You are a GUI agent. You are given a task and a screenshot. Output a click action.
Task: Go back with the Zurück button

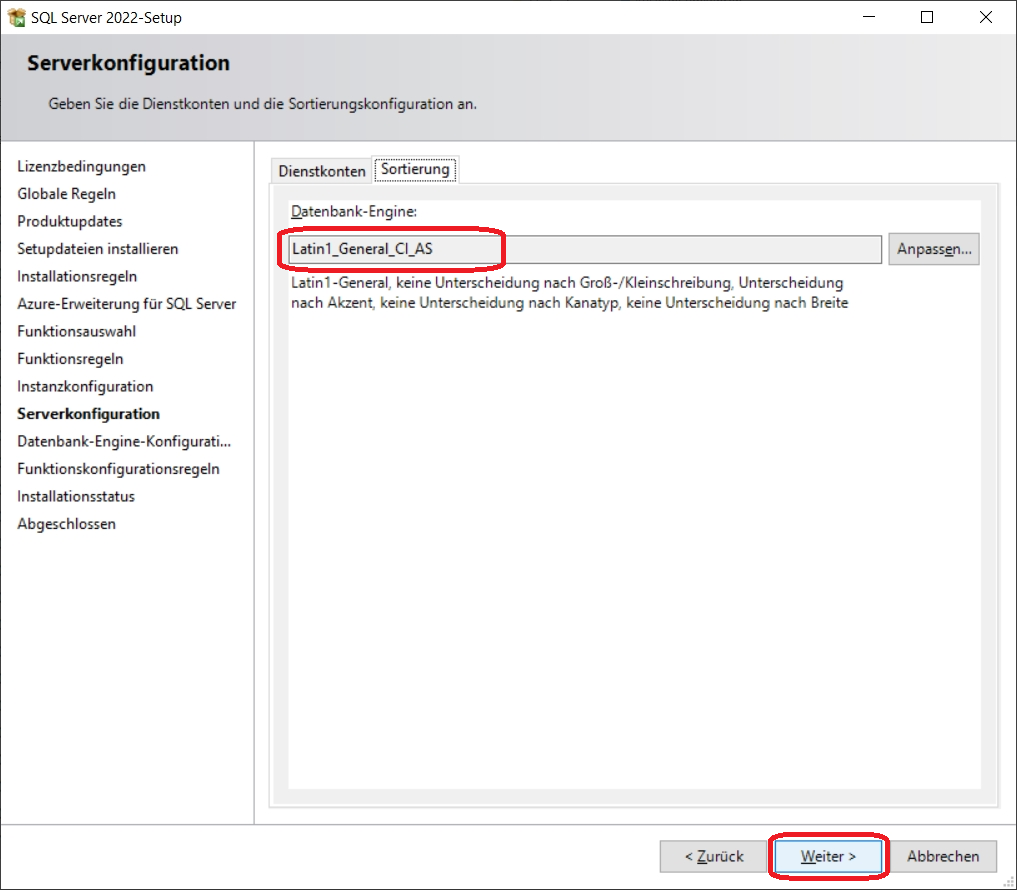[714, 856]
